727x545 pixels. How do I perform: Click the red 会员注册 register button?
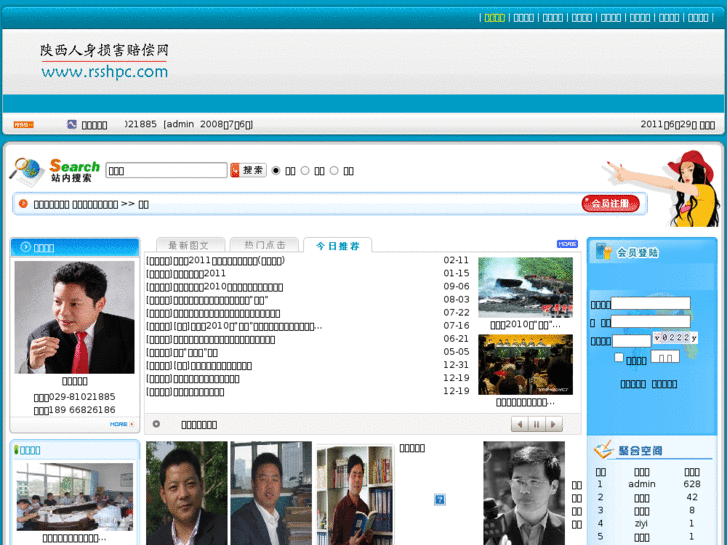click(x=610, y=204)
